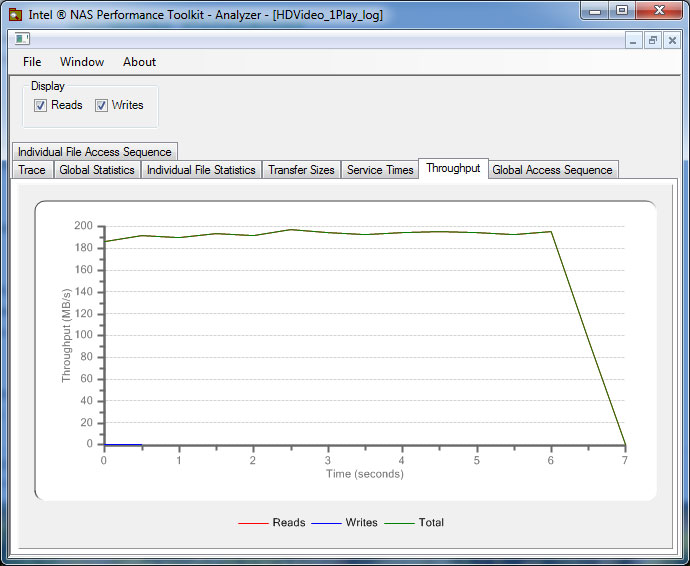Screen dimensions: 690x566
Task: Close the inner HDVideo log document
Action: 671,40
